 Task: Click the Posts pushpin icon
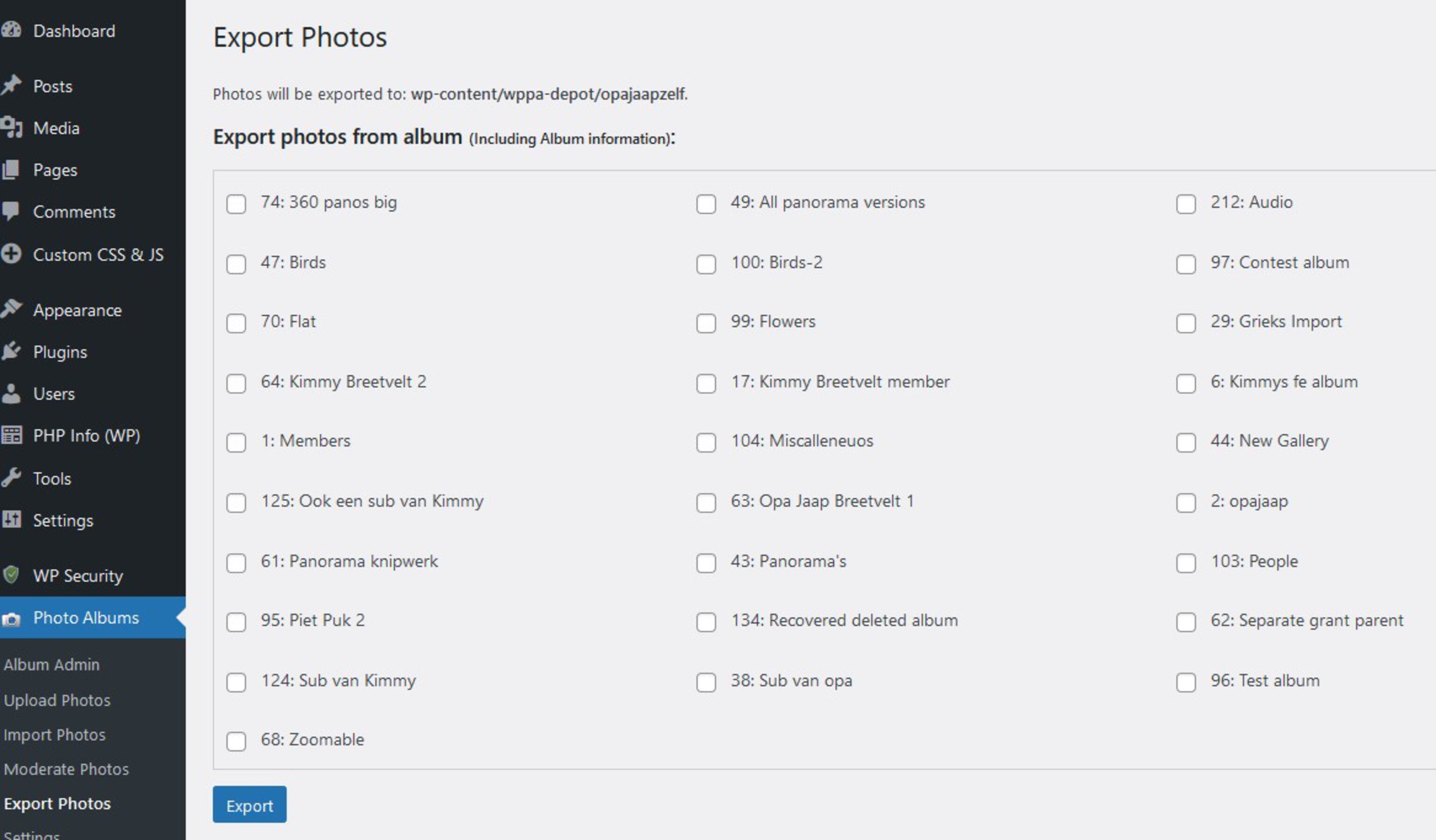[11, 85]
